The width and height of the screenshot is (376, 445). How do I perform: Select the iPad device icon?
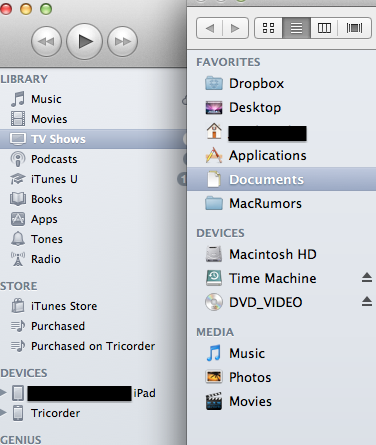tap(18, 393)
